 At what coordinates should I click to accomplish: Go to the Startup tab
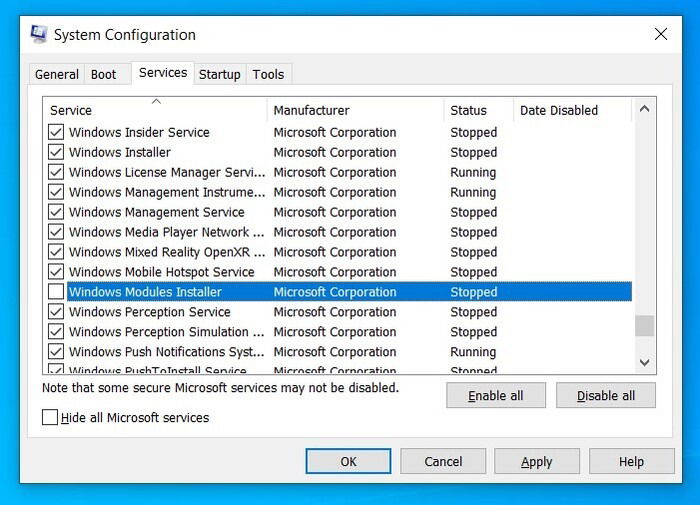(220, 74)
